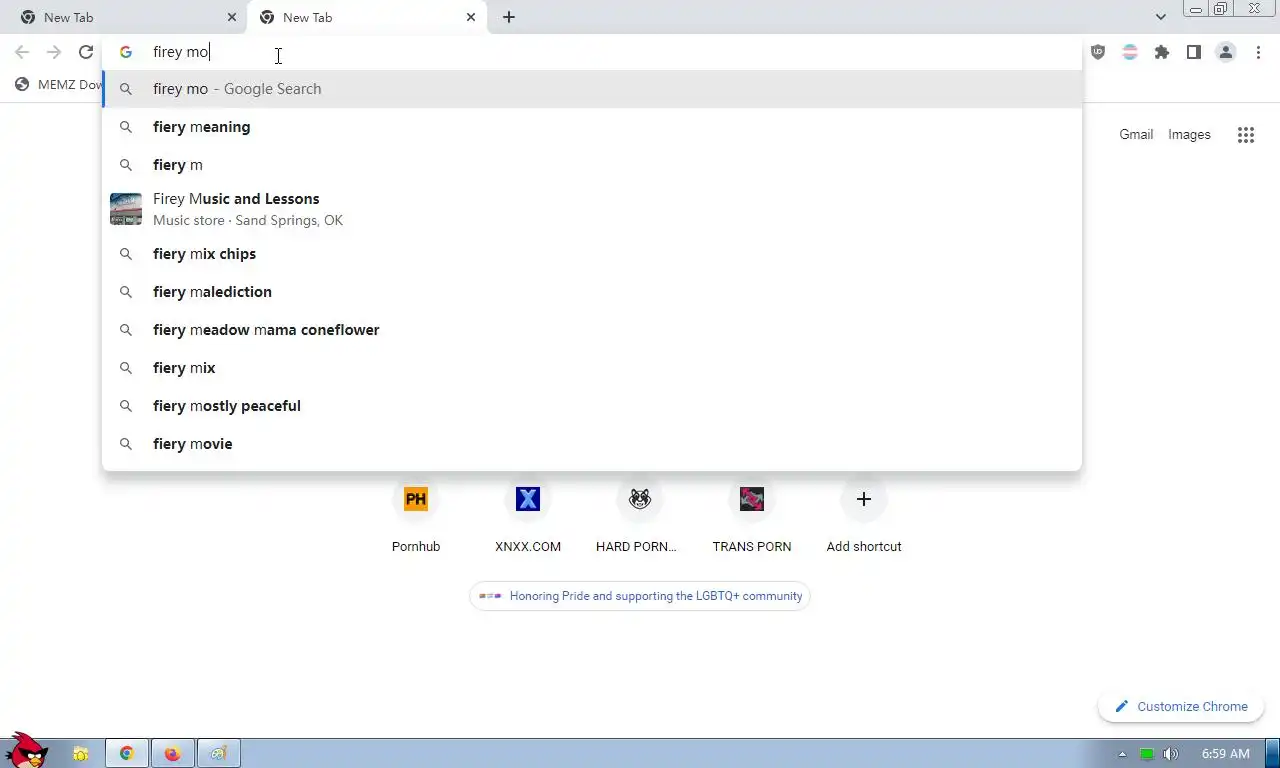Image resolution: width=1280 pixels, height=768 pixels.
Task: Switch to Firefox on the taskbar
Action: coord(173,754)
